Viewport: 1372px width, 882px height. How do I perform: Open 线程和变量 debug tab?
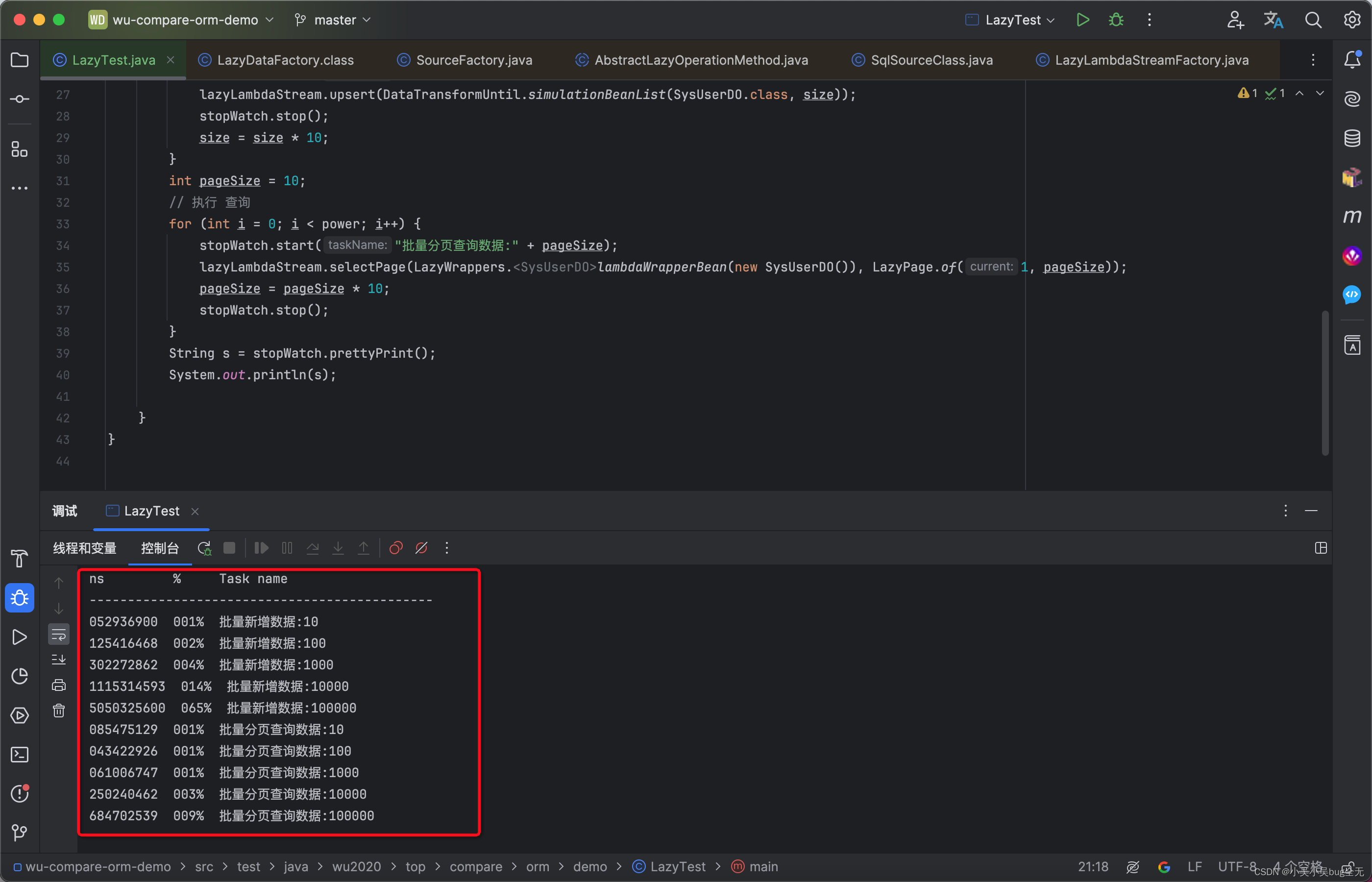point(85,548)
